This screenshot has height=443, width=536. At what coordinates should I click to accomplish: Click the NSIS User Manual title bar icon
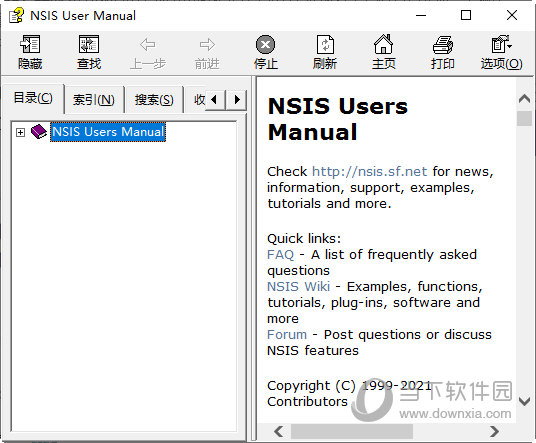coord(16,15)
